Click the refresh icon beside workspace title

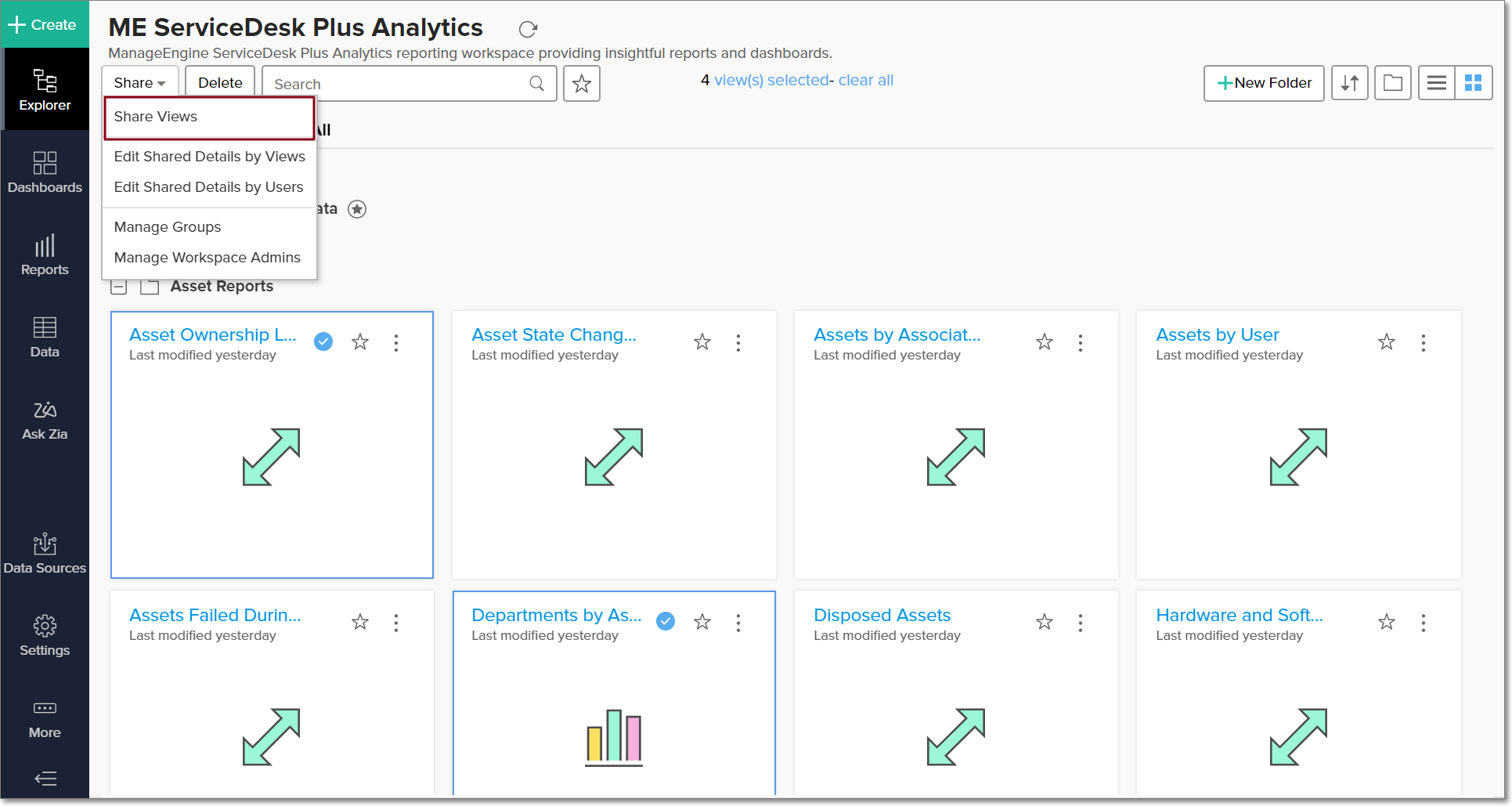coord(528,29)
